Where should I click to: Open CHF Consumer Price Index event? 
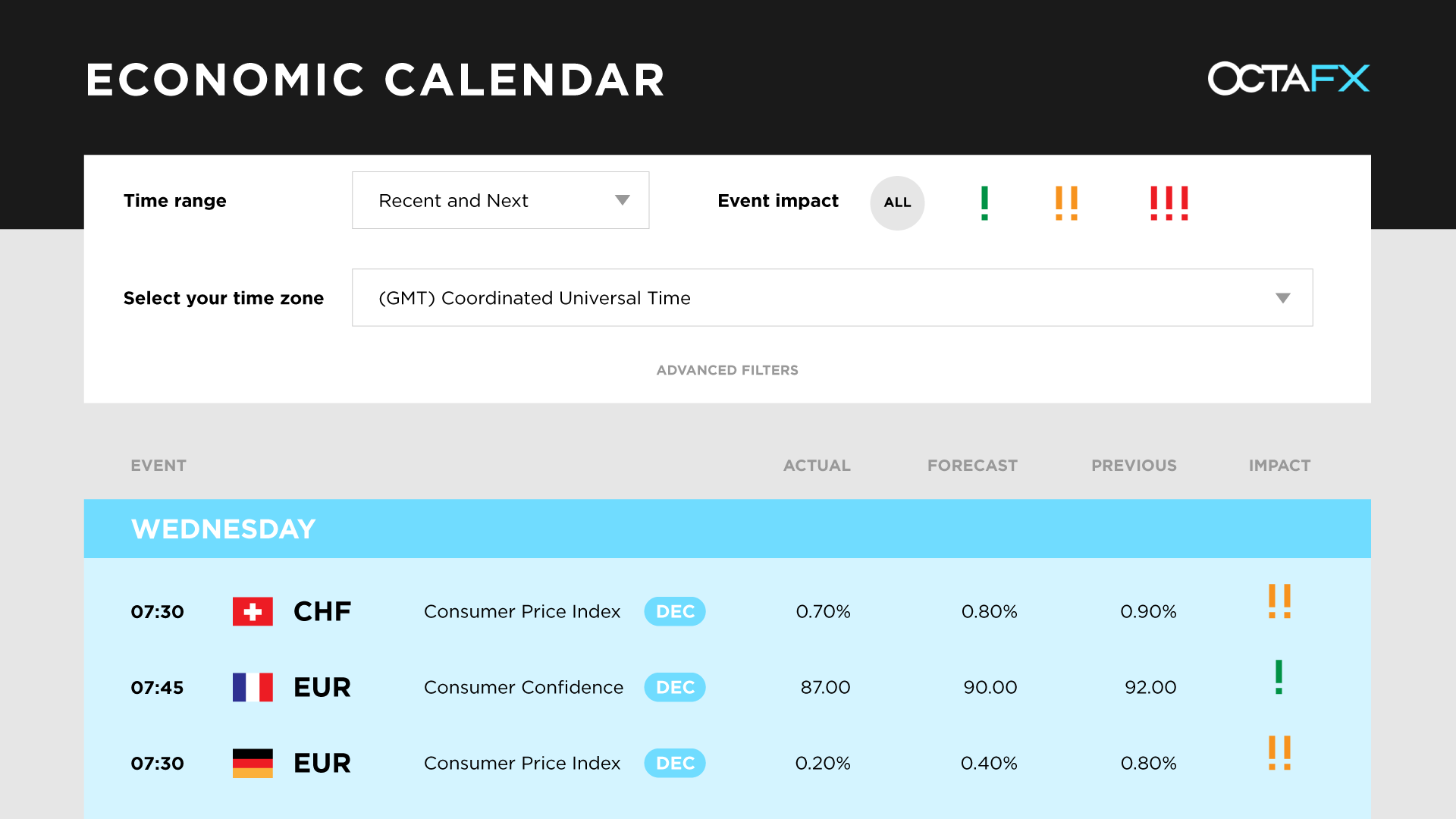522,611
